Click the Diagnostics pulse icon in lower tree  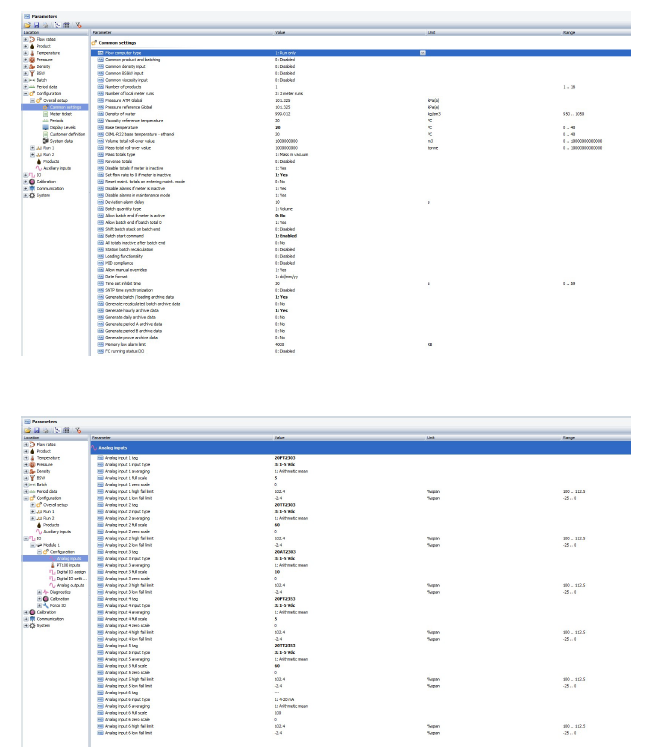pos(46,592)
